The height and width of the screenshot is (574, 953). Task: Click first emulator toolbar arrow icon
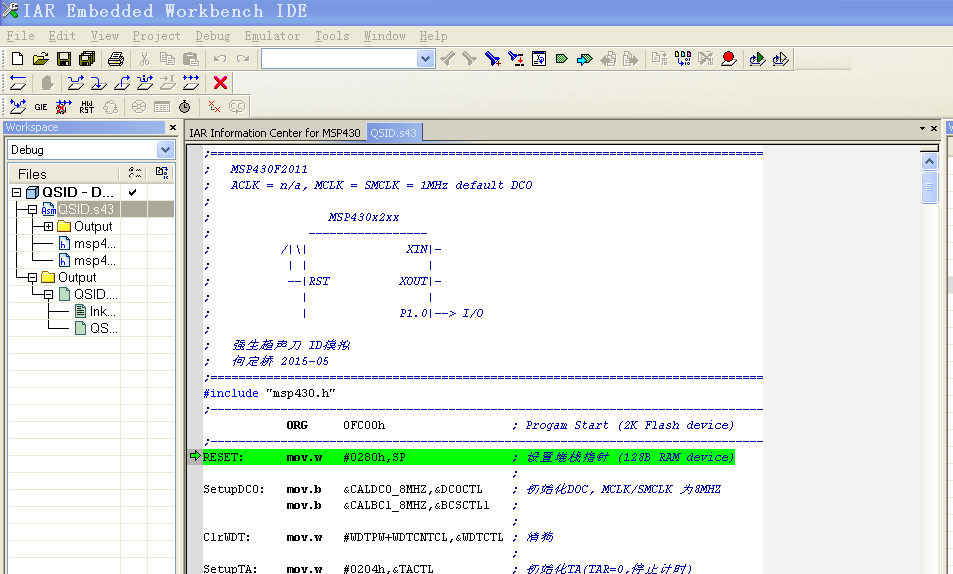[x=18, y=107]
